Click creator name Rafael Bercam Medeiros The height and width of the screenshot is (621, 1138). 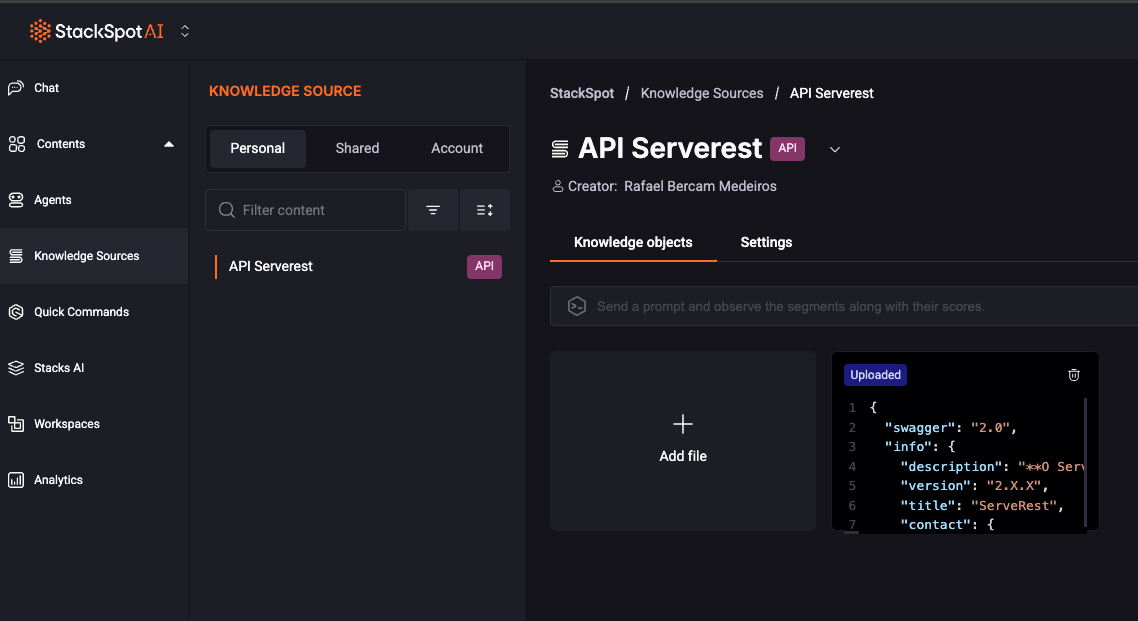tap(700, 186)
